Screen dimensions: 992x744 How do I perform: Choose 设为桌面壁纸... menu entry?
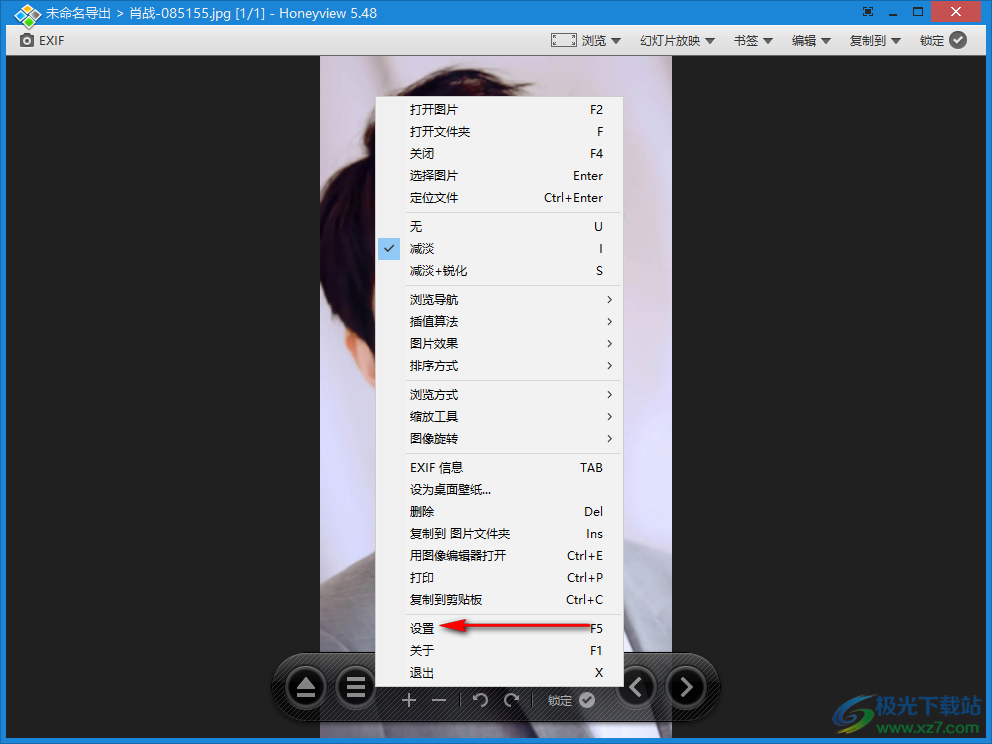(500, 490)
